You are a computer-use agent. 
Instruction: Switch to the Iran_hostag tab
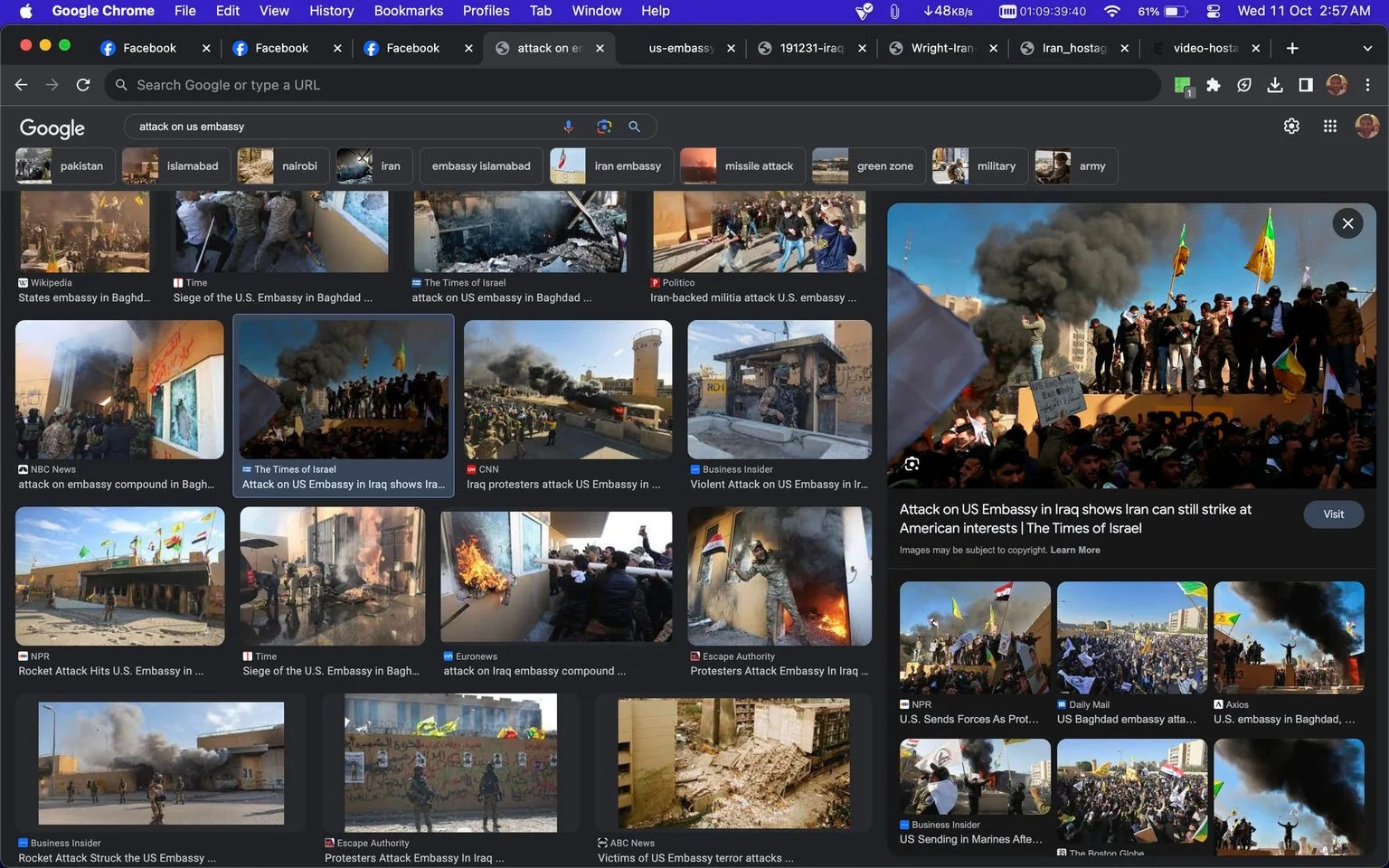pos(1073,48)
